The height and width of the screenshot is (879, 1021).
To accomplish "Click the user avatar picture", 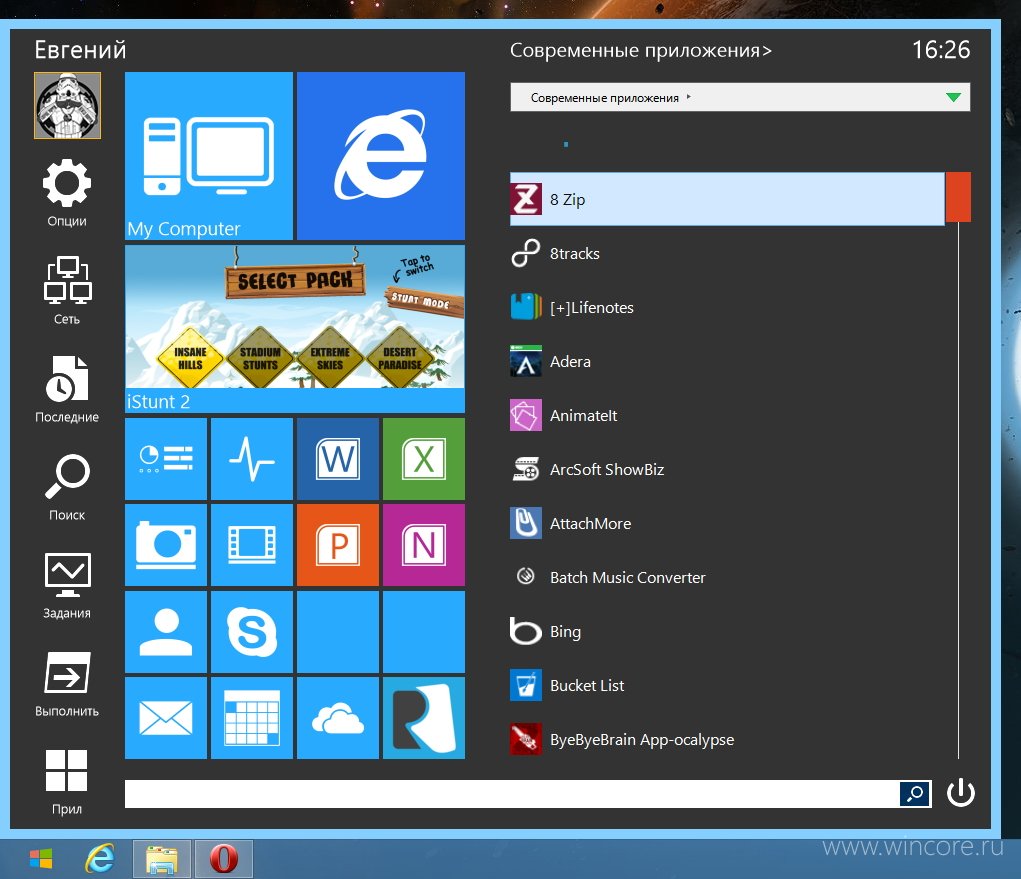I will point(68,105).
